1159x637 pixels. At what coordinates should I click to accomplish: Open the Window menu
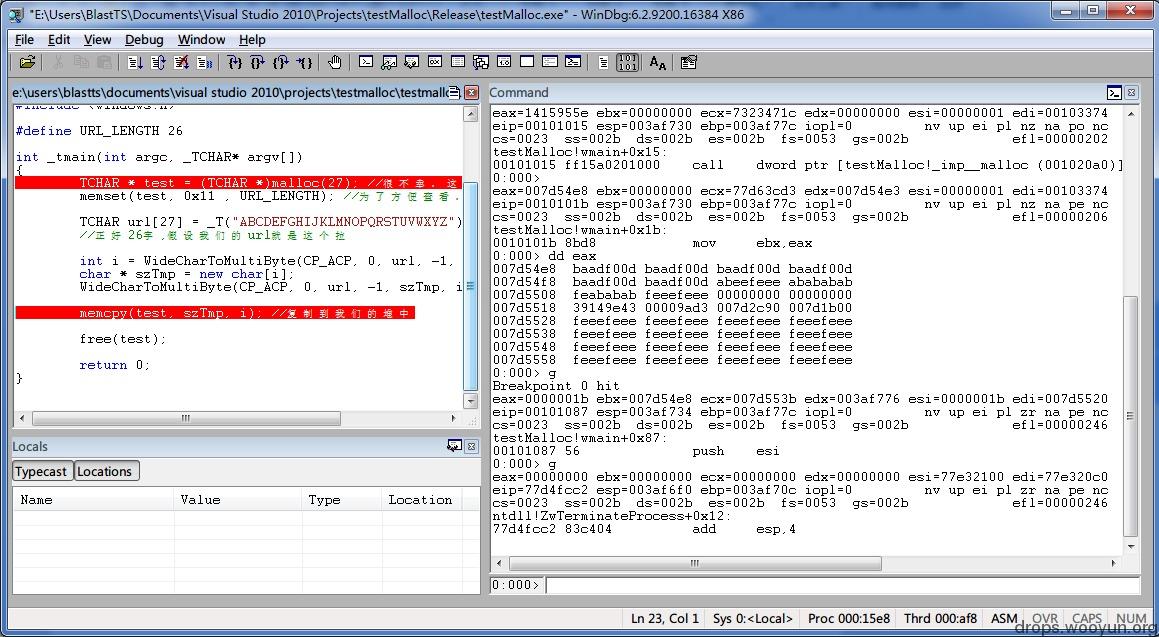click(201, 39)
